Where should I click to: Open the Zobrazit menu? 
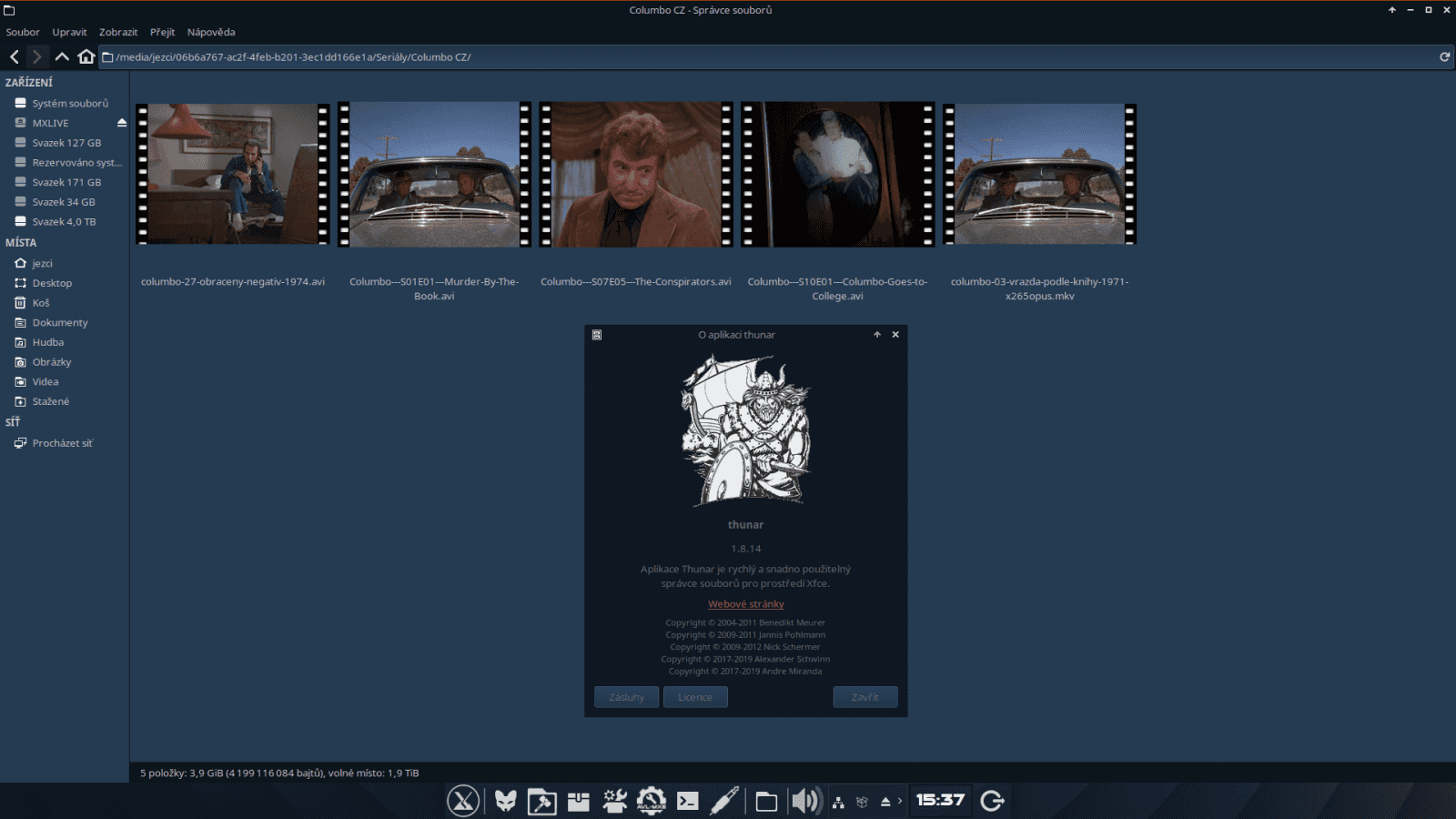118,32
